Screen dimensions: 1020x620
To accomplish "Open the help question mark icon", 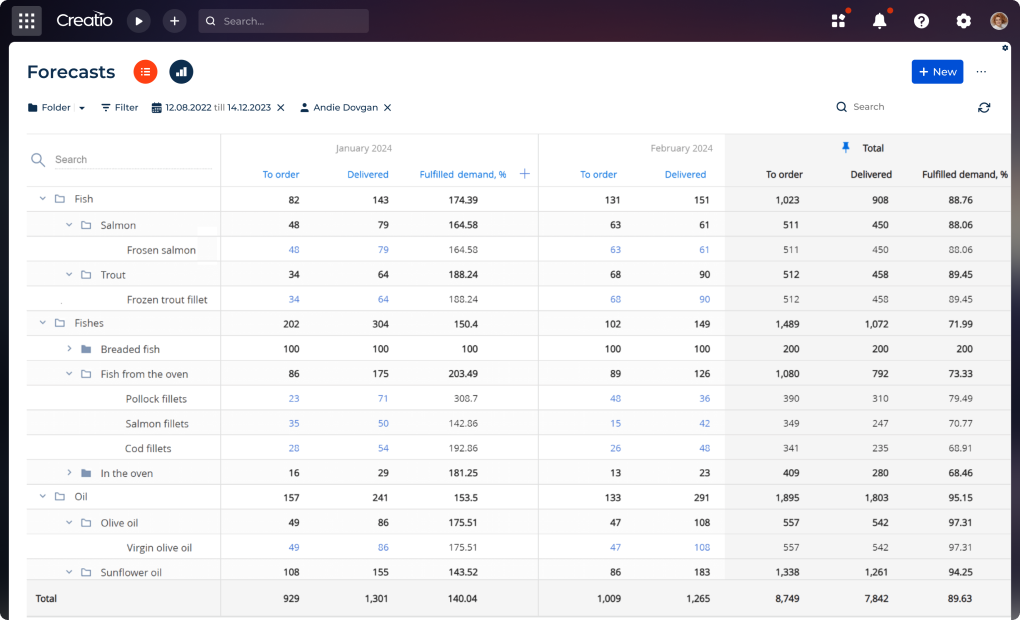I will coord(921,21).
